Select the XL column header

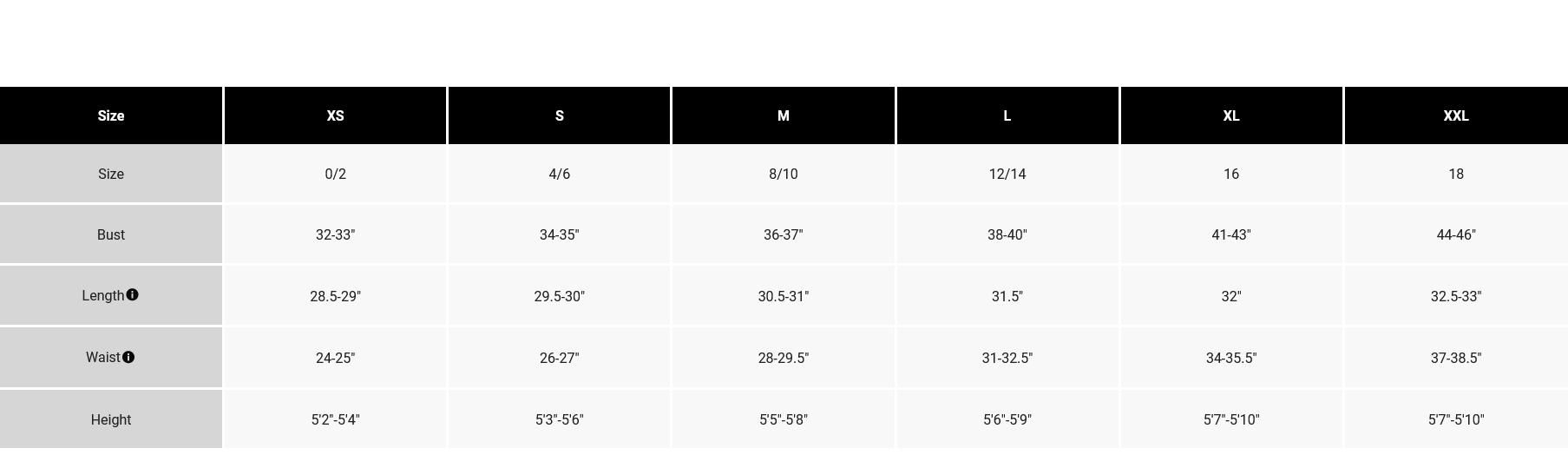1230,115
